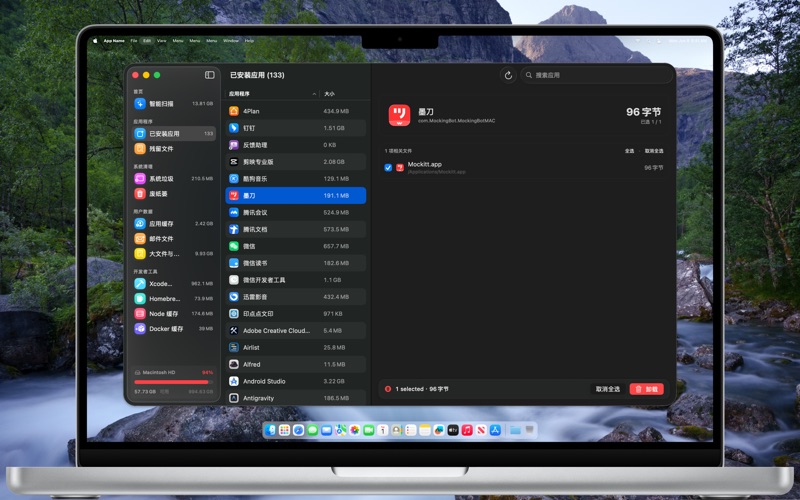This screenshot has width=800, height=500.
Task: Select Alfred in the app list
Action: pyautogui.click(x=296, y=364)
